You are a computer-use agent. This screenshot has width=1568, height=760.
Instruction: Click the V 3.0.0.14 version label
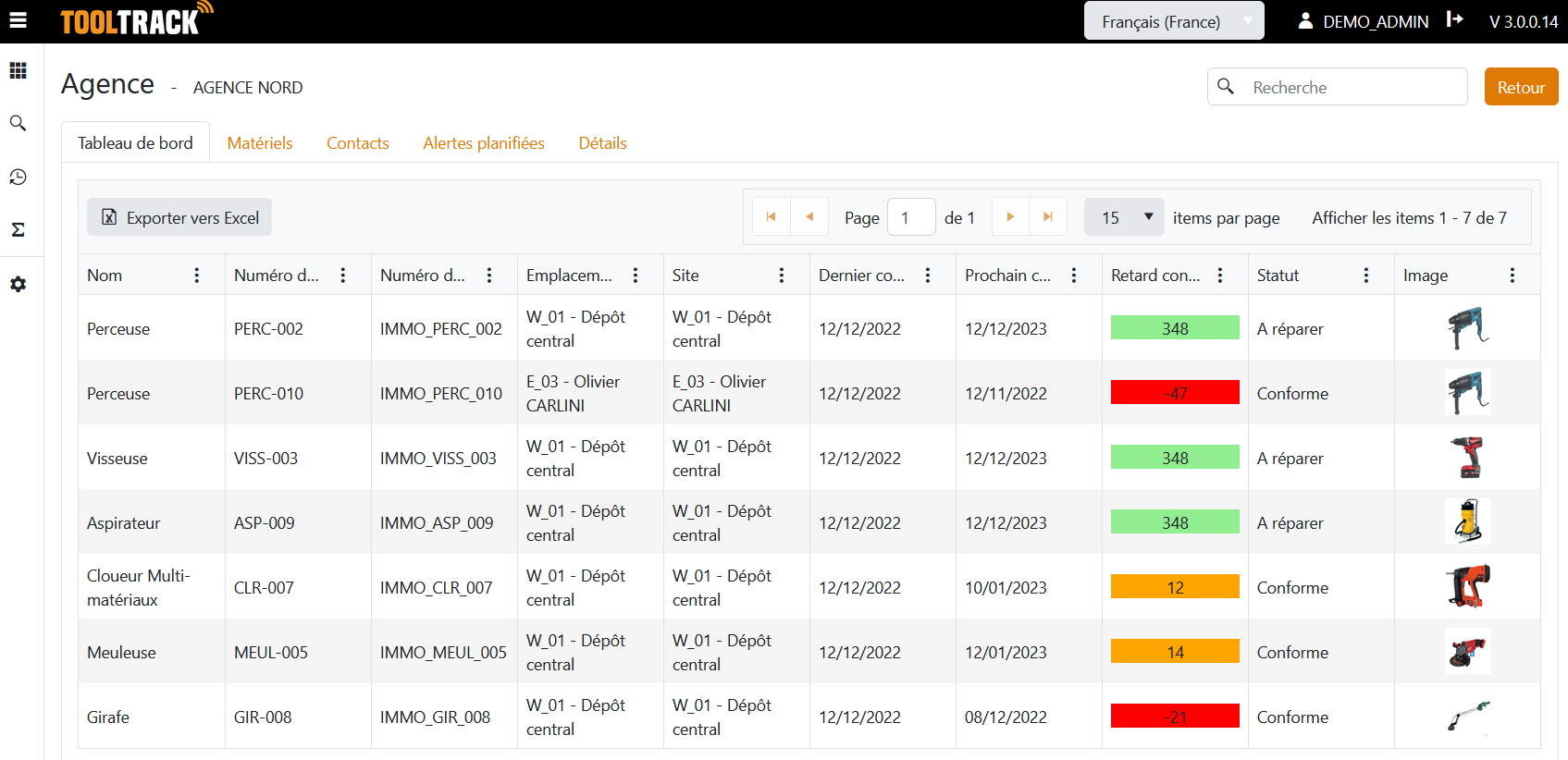pyautogui.click(x=1524, y=21)
